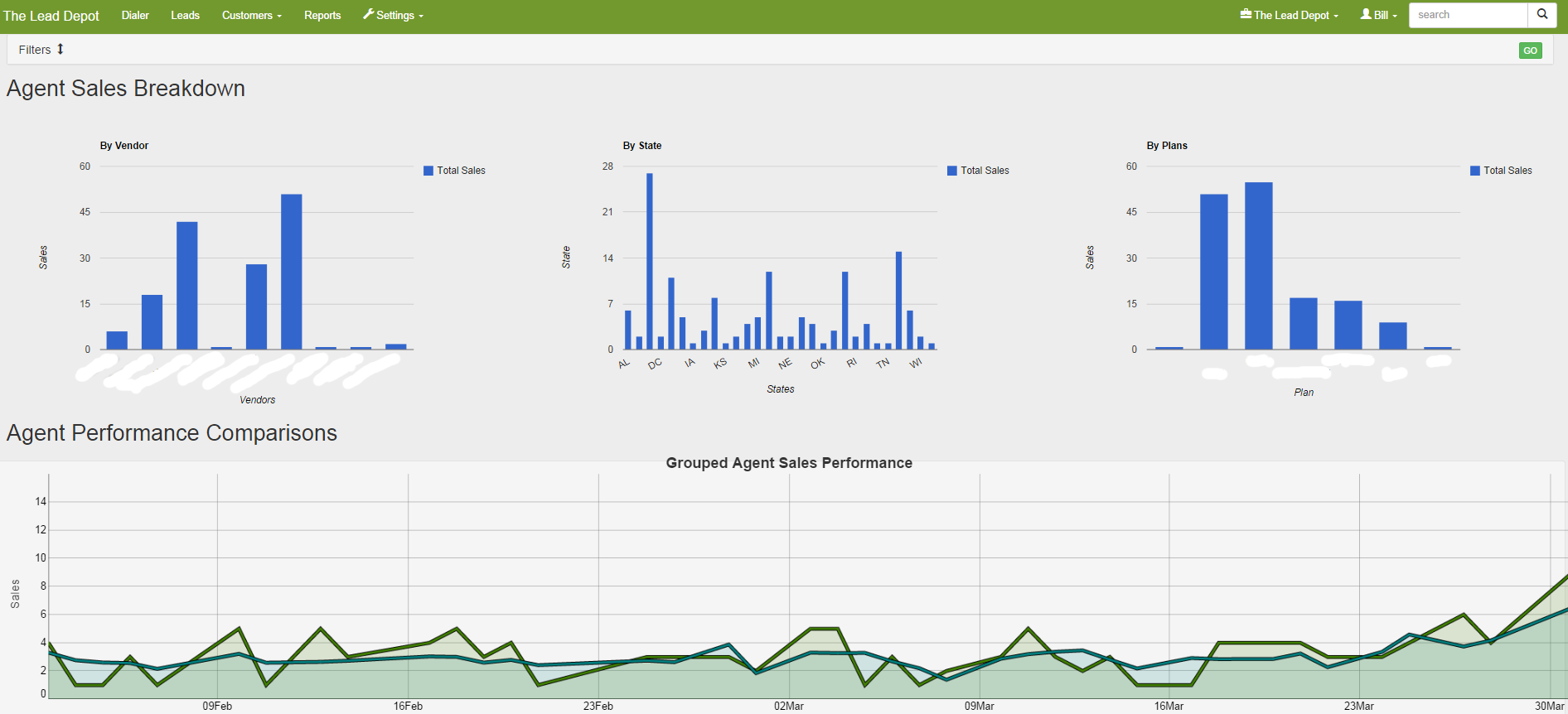Open the Leads menu item
Image resolution: width=1568 pixels, height=714 pixels.
pos(185,16)
